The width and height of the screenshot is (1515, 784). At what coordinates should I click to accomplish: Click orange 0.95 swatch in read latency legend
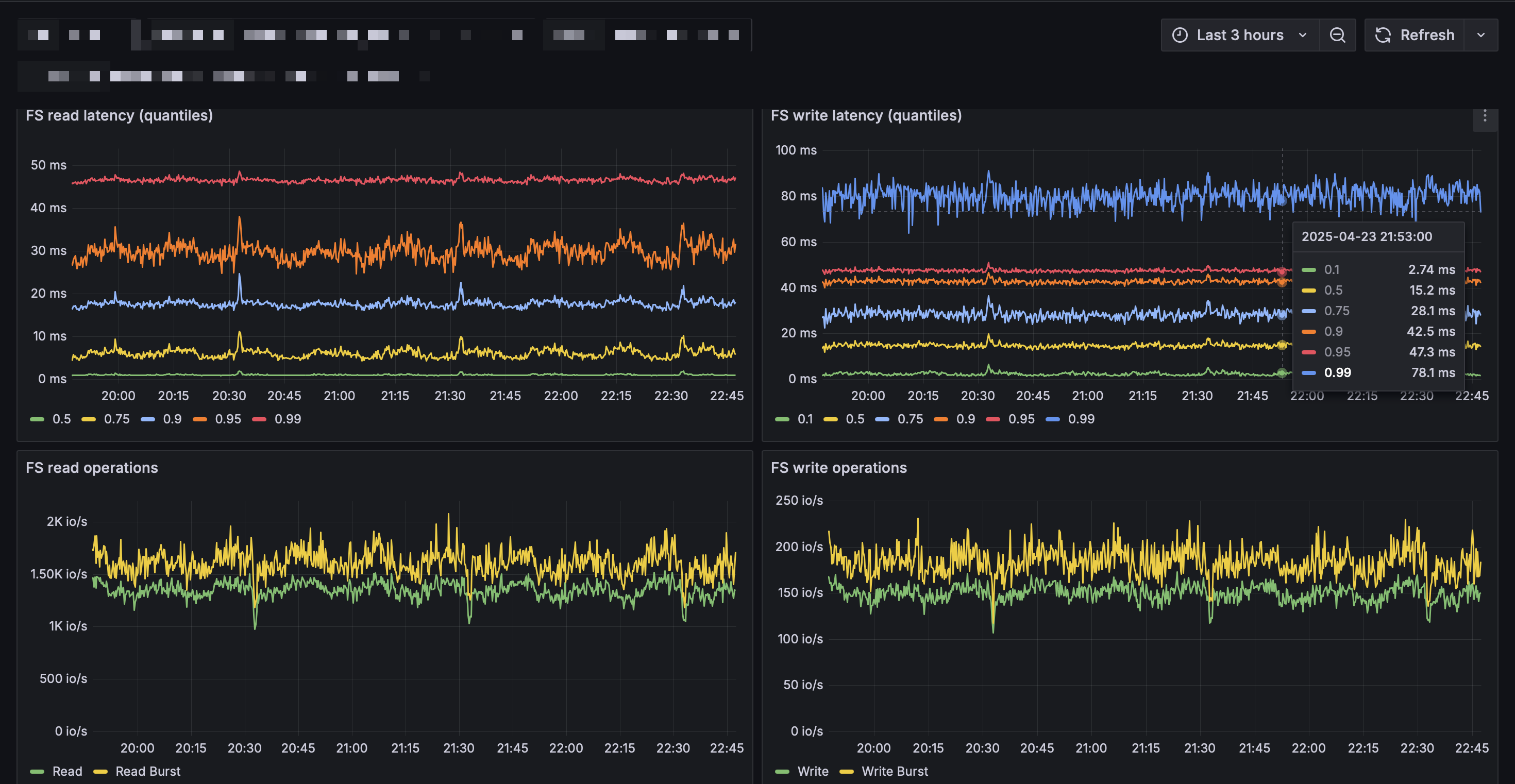tap(200, 419)
